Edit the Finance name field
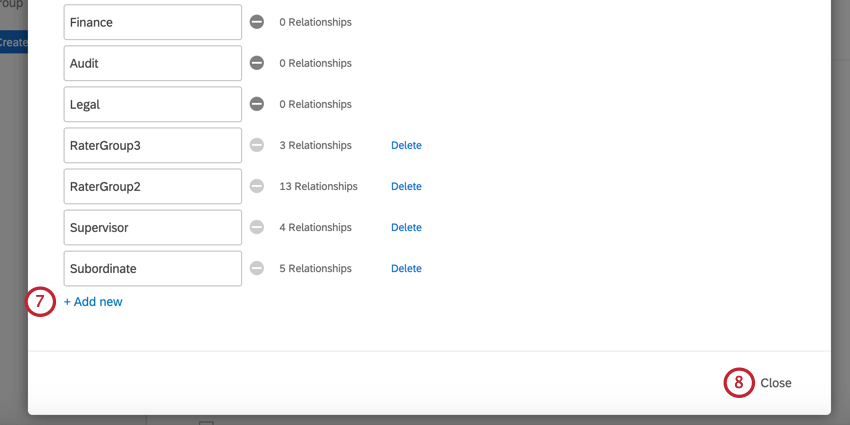The image size is (850, 425). coord(153,22)
